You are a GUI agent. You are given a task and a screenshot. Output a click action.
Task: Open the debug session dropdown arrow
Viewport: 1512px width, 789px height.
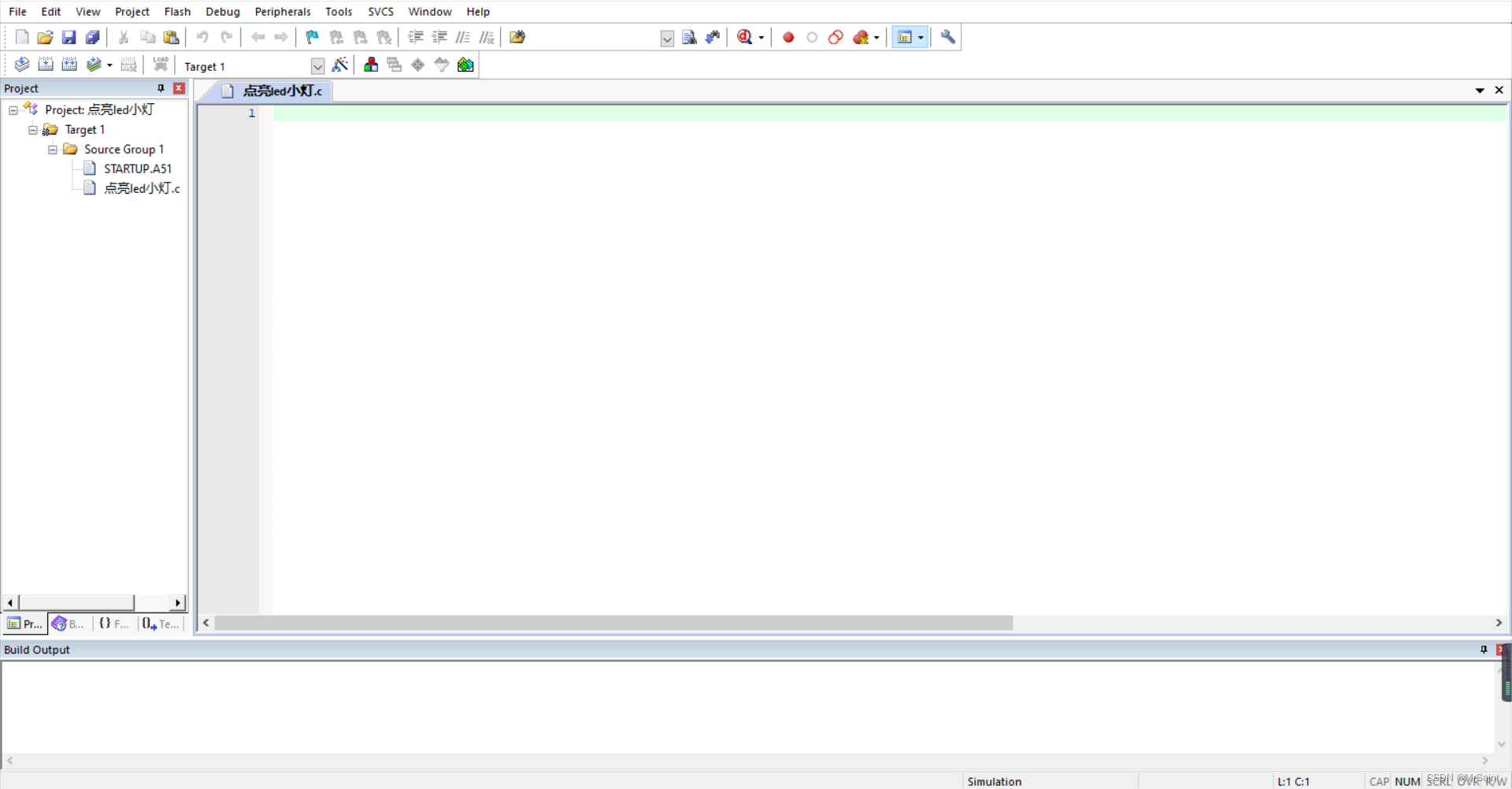click(761, 38)
